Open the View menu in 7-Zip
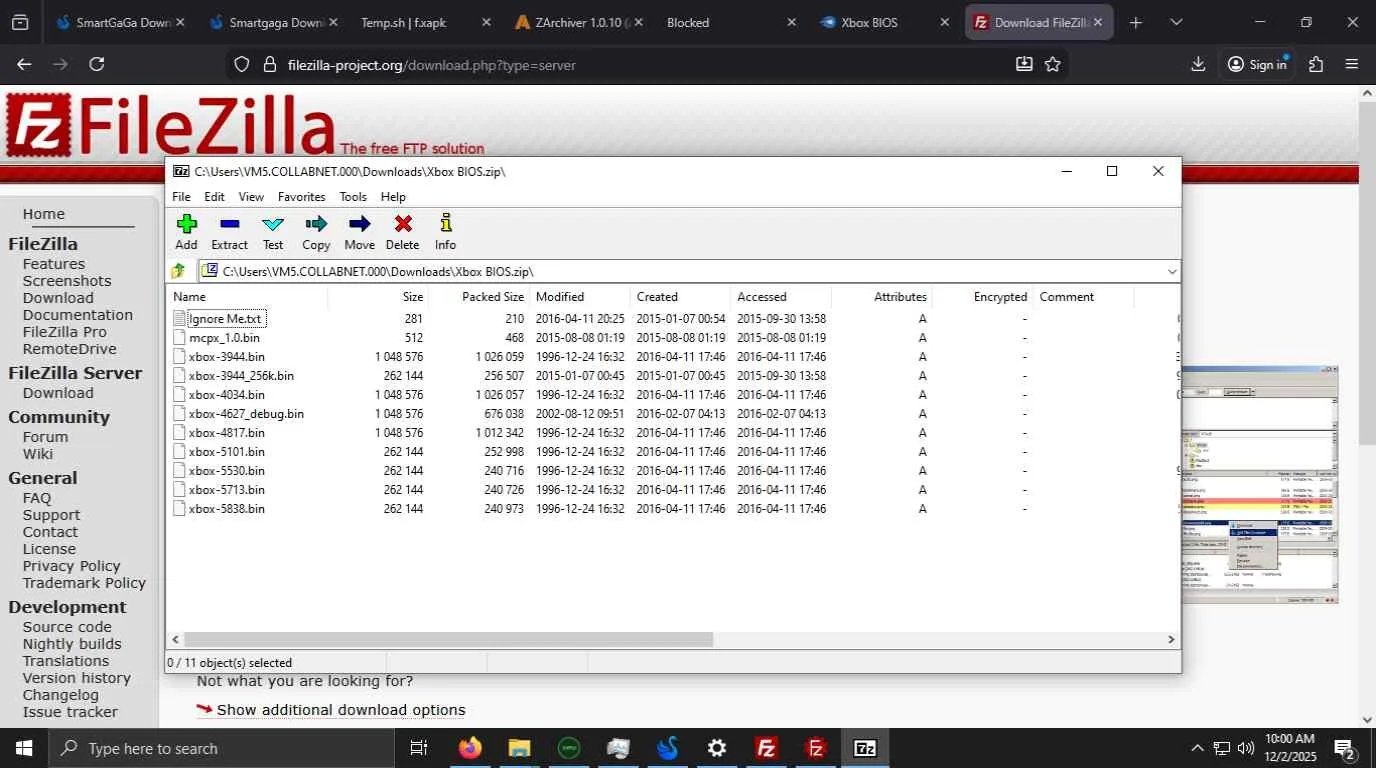This screenshot has width=1376, height=768. 251,197
